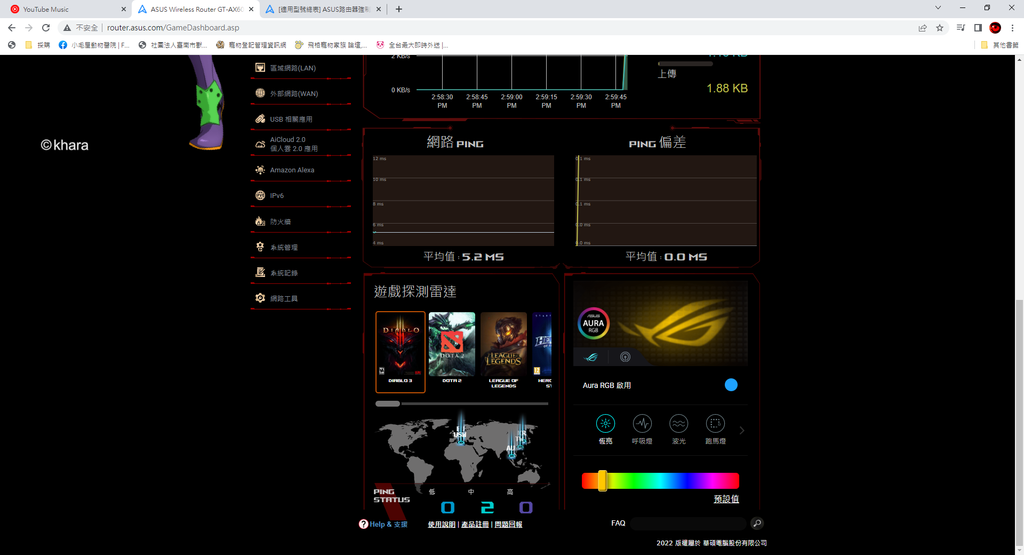Click the FAQ search input field
This screenshot has height=555, width=1024.
point(688,523)
